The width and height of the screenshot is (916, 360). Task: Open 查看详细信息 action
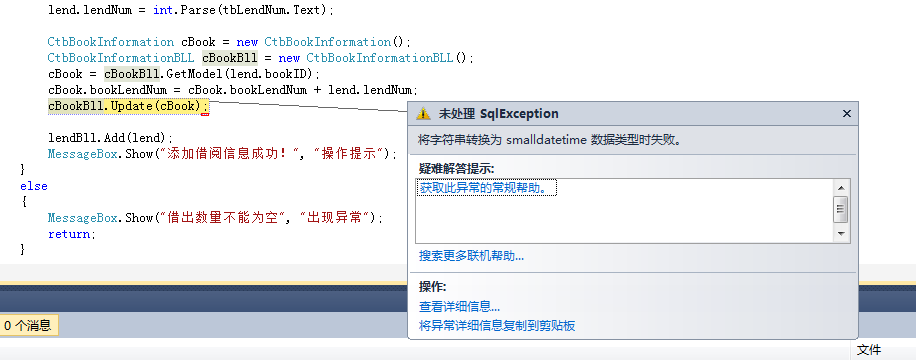point(459,306)
